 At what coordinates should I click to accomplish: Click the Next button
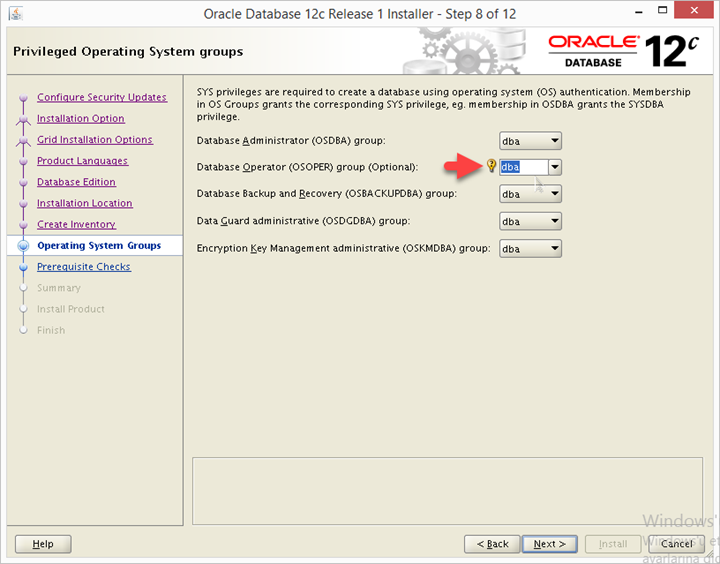(550, 544)
